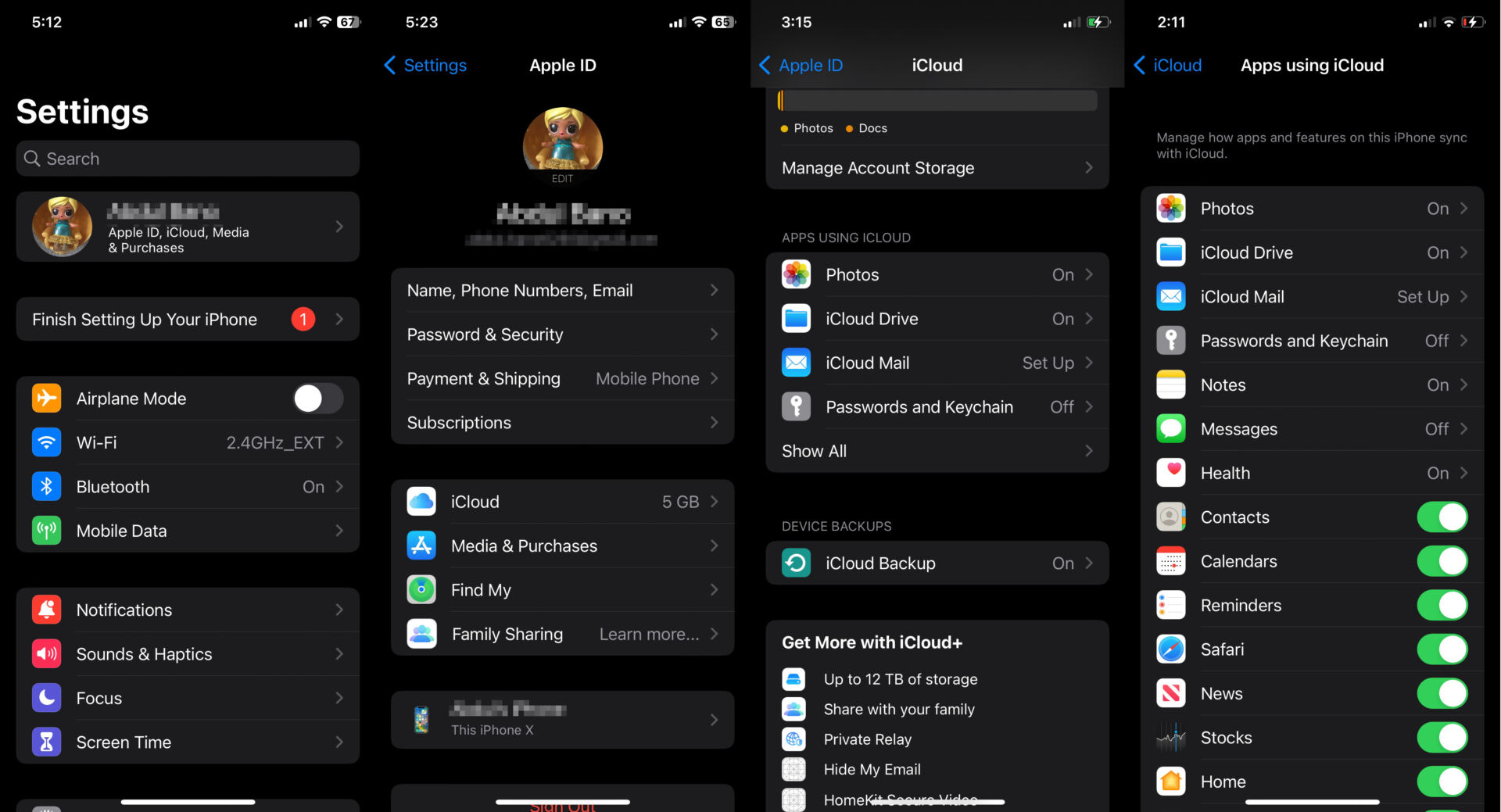The height and width of the screenshot is (812, 1501).
Task: Open Manage Account Storage chevron
Action: 1088,167
